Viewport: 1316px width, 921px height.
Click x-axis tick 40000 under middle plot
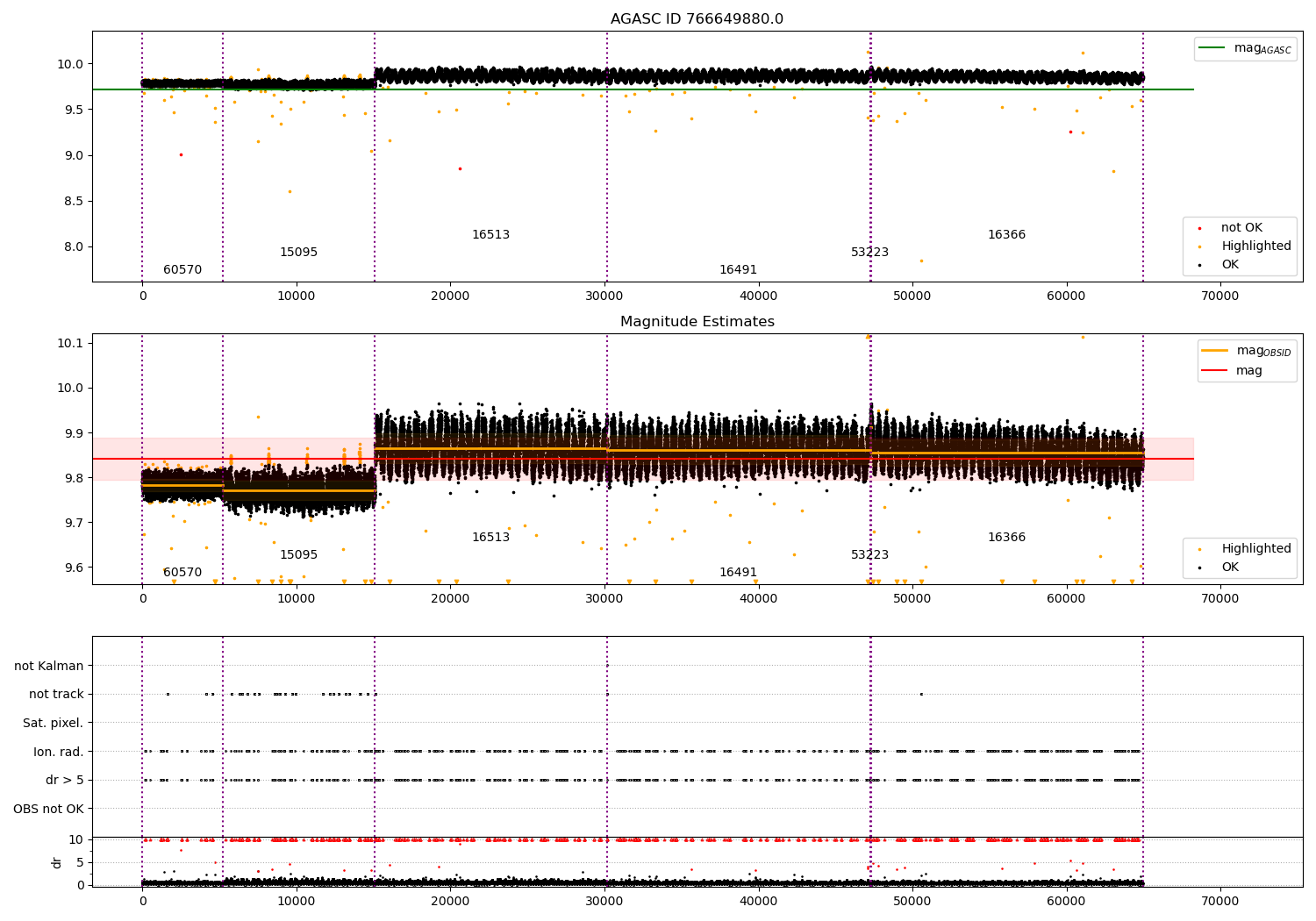758,599
